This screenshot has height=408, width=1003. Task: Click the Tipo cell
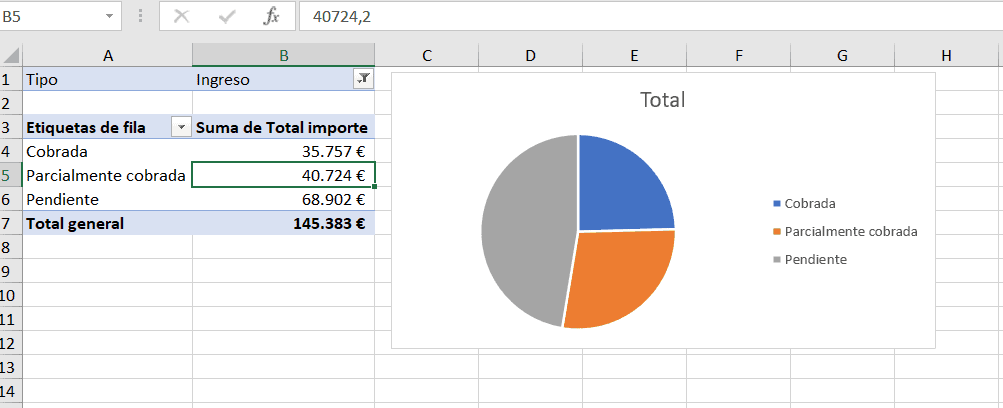107,79
